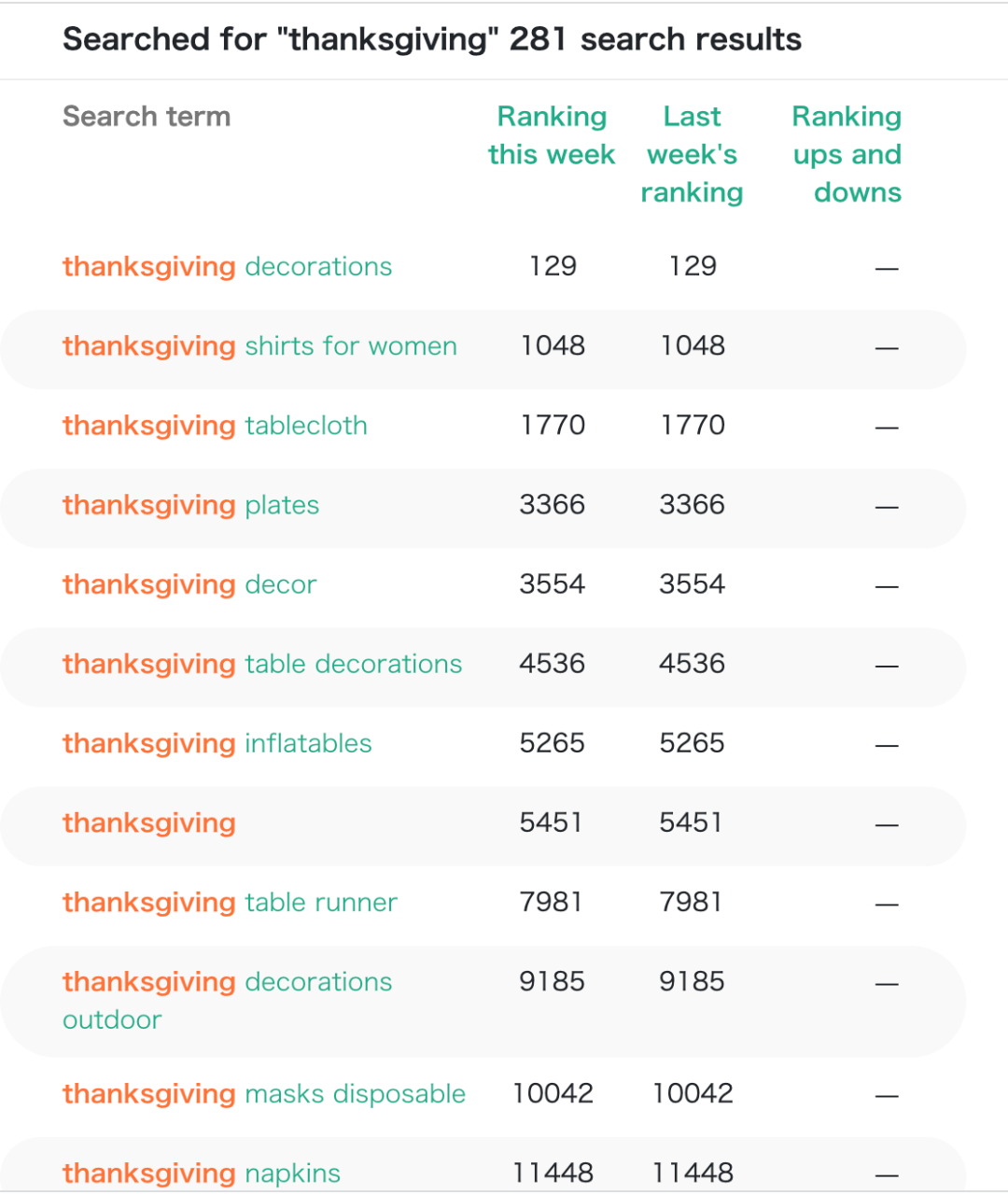
Task: Click the thanksgiving plates link
Action: tap(190, 505)
